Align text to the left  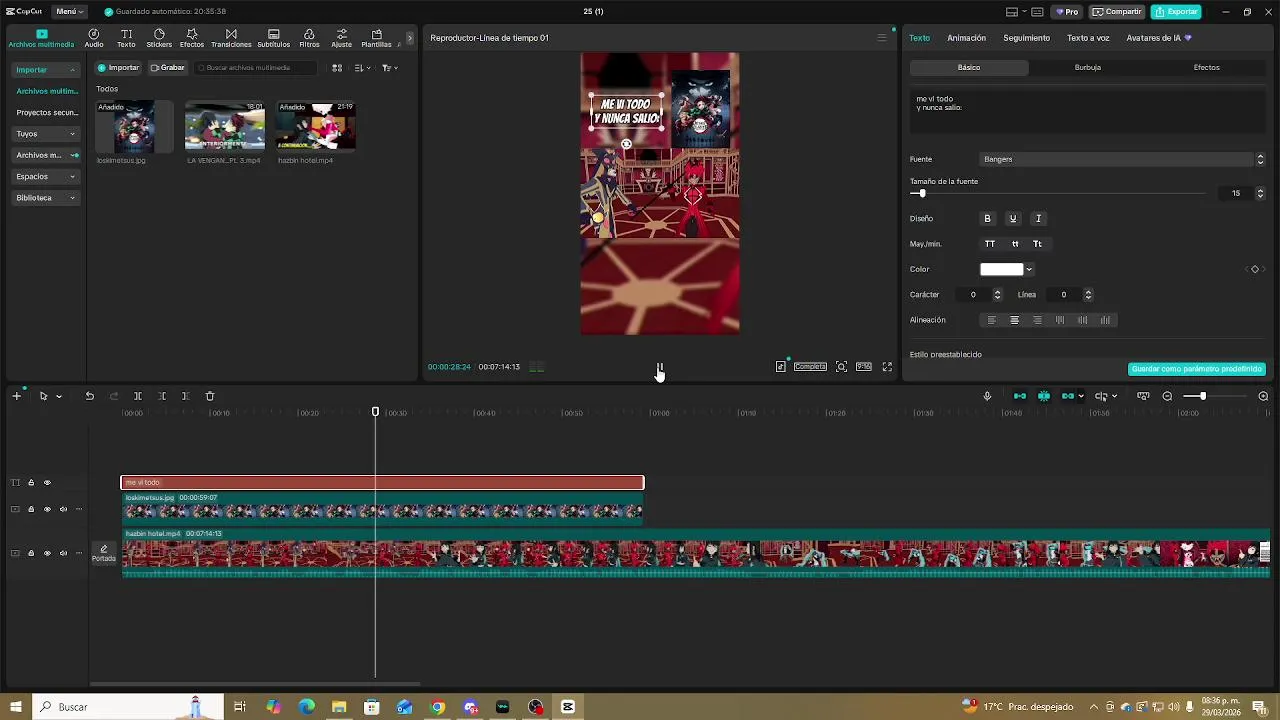tap(992, 320)
